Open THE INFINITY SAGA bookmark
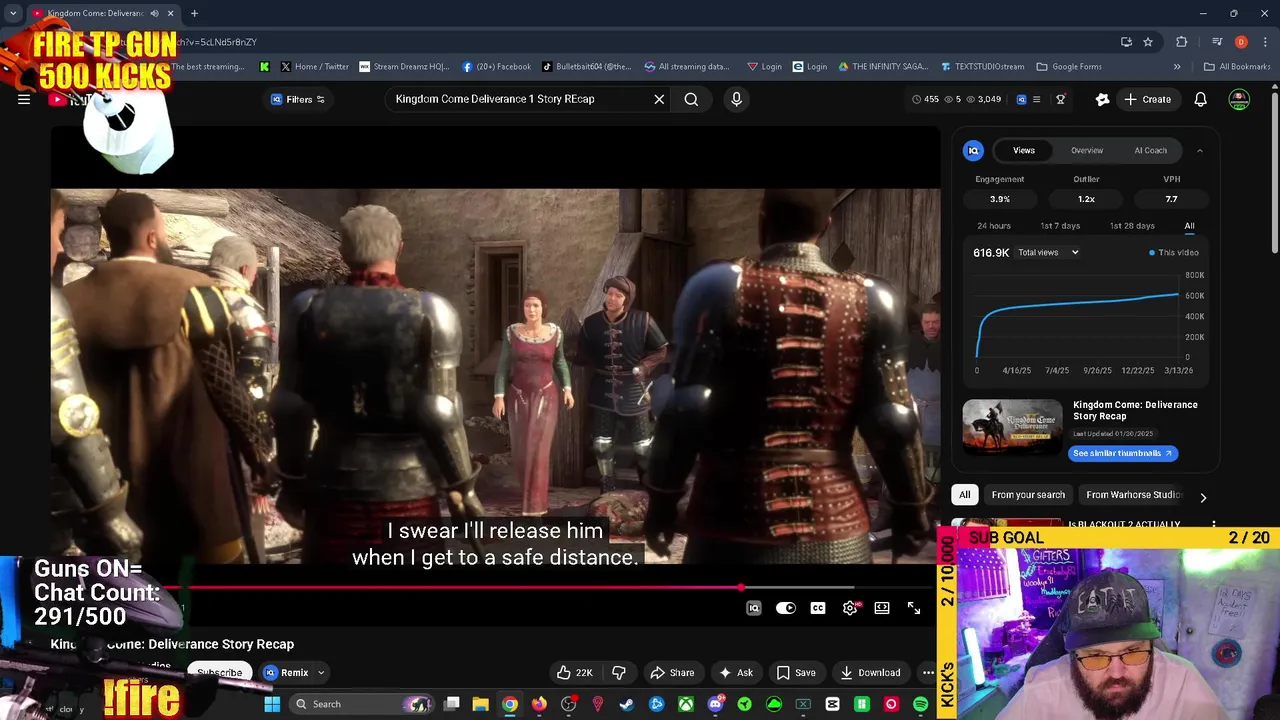Viewport: 1280px width, 720px height. pos(881,67)
